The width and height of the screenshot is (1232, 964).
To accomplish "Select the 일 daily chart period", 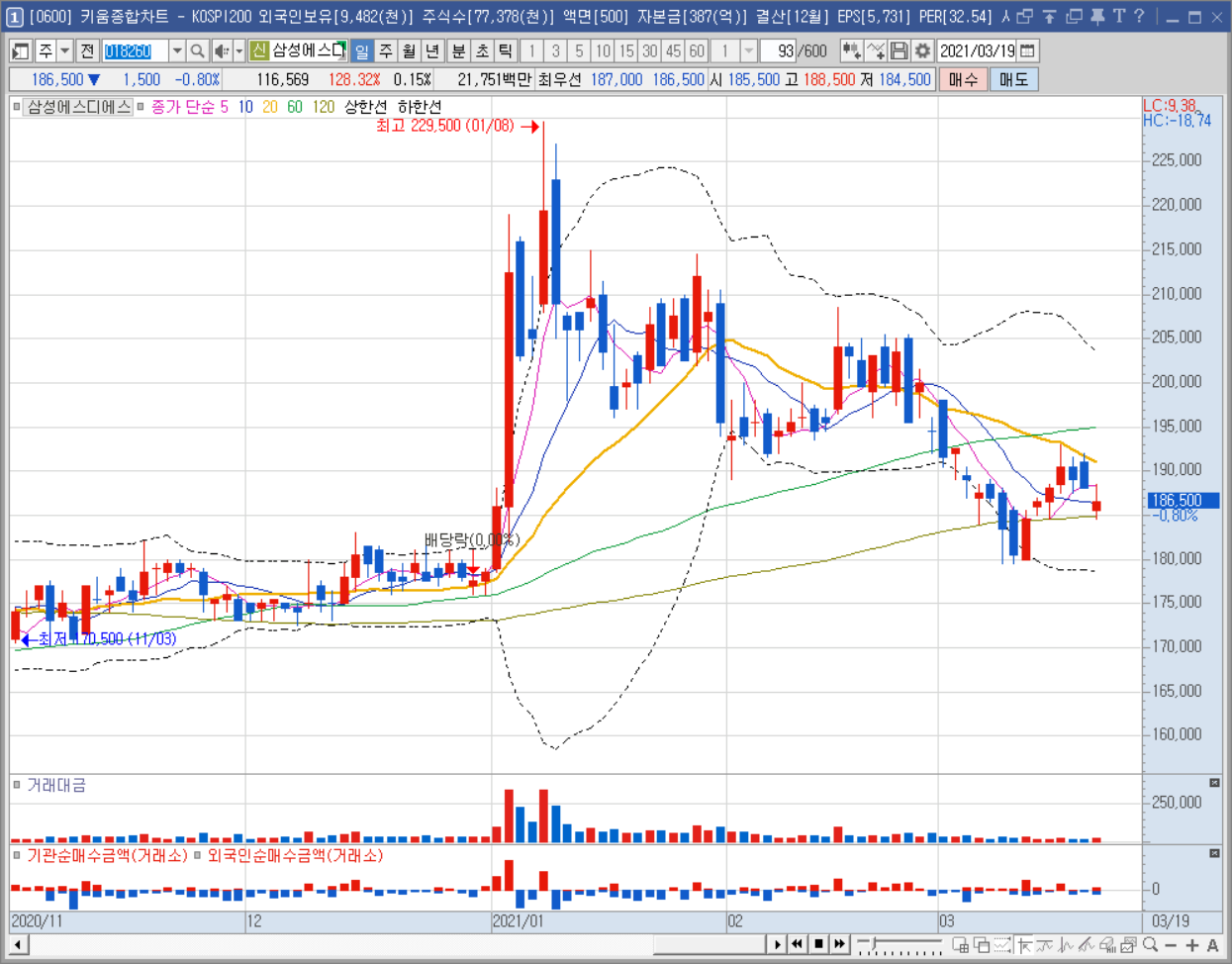I will tap(362, 50).
